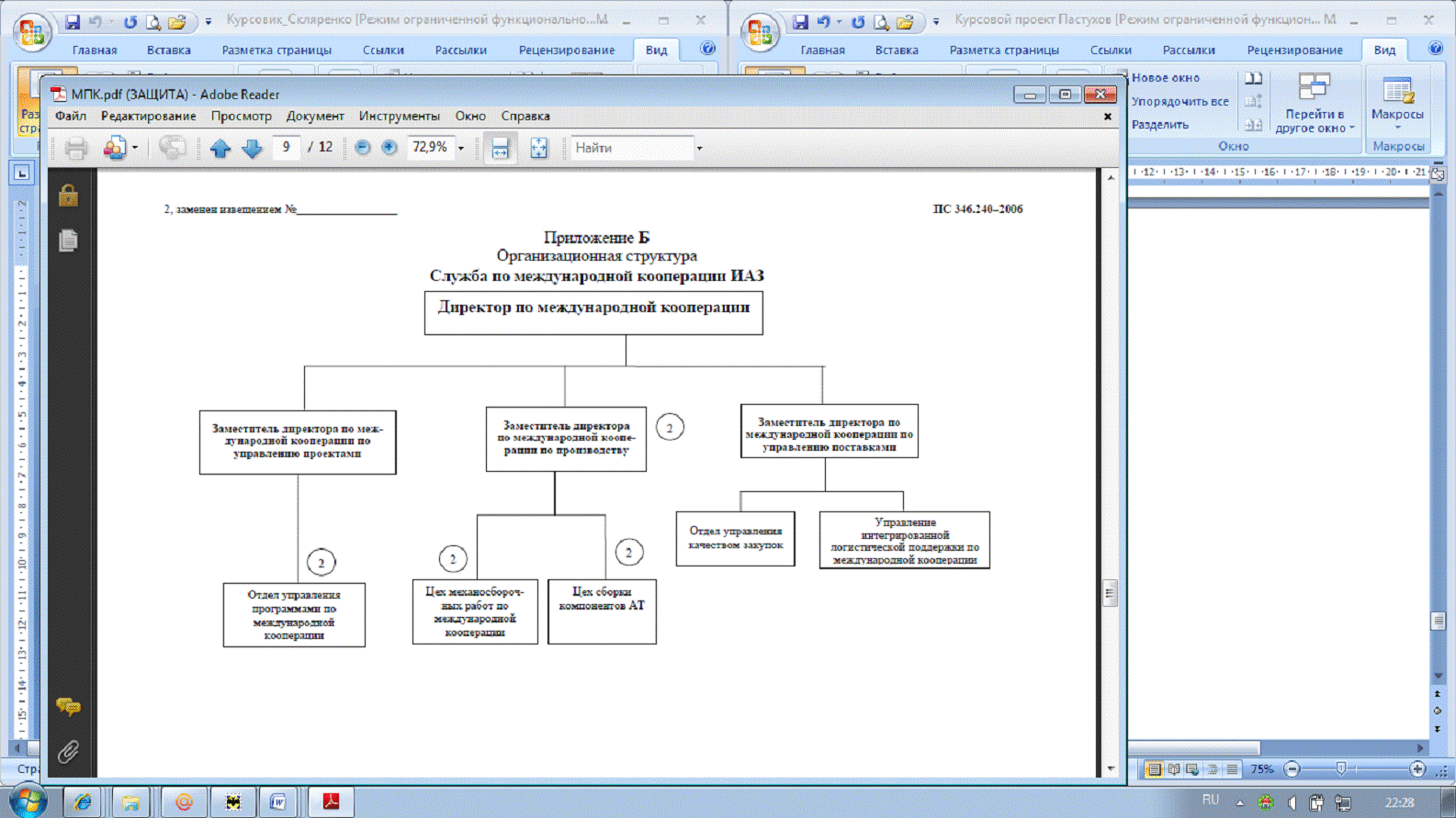The width and height of the screenshot is (1456, 818).
Task: Click the Упорядочить все button
Action: tap(1179, 102)
